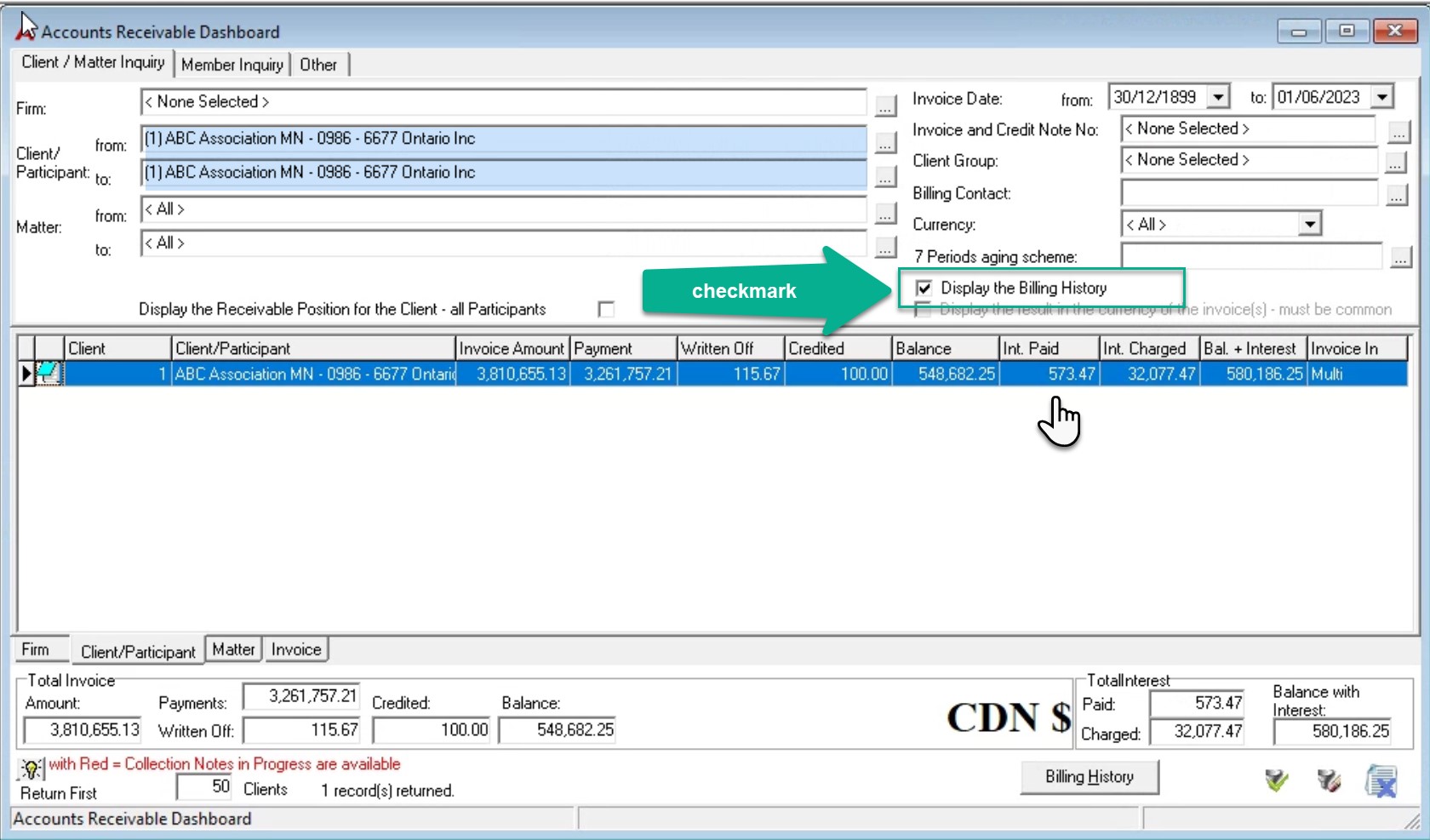Open the Client/Participant from lookup ellipsis button
Image resolution: width=1430 pixels, height=840 pixels.
[885, 142]
